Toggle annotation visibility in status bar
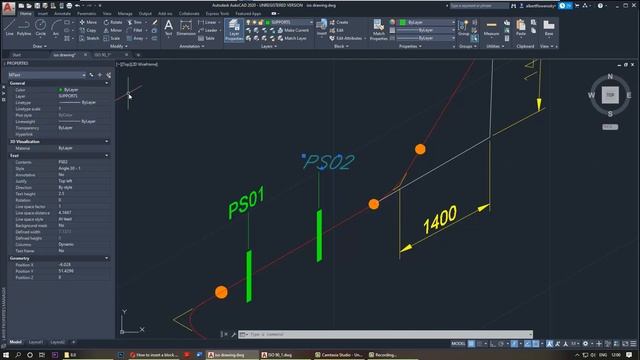The width and height of the screenshot is (640, 360). pyautogui.click(x=550, y=344)
